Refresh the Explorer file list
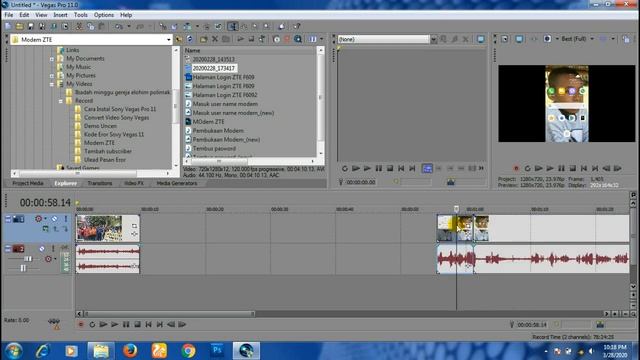The height and width of the screenshot is (360, 640). (x=190, y=39)
